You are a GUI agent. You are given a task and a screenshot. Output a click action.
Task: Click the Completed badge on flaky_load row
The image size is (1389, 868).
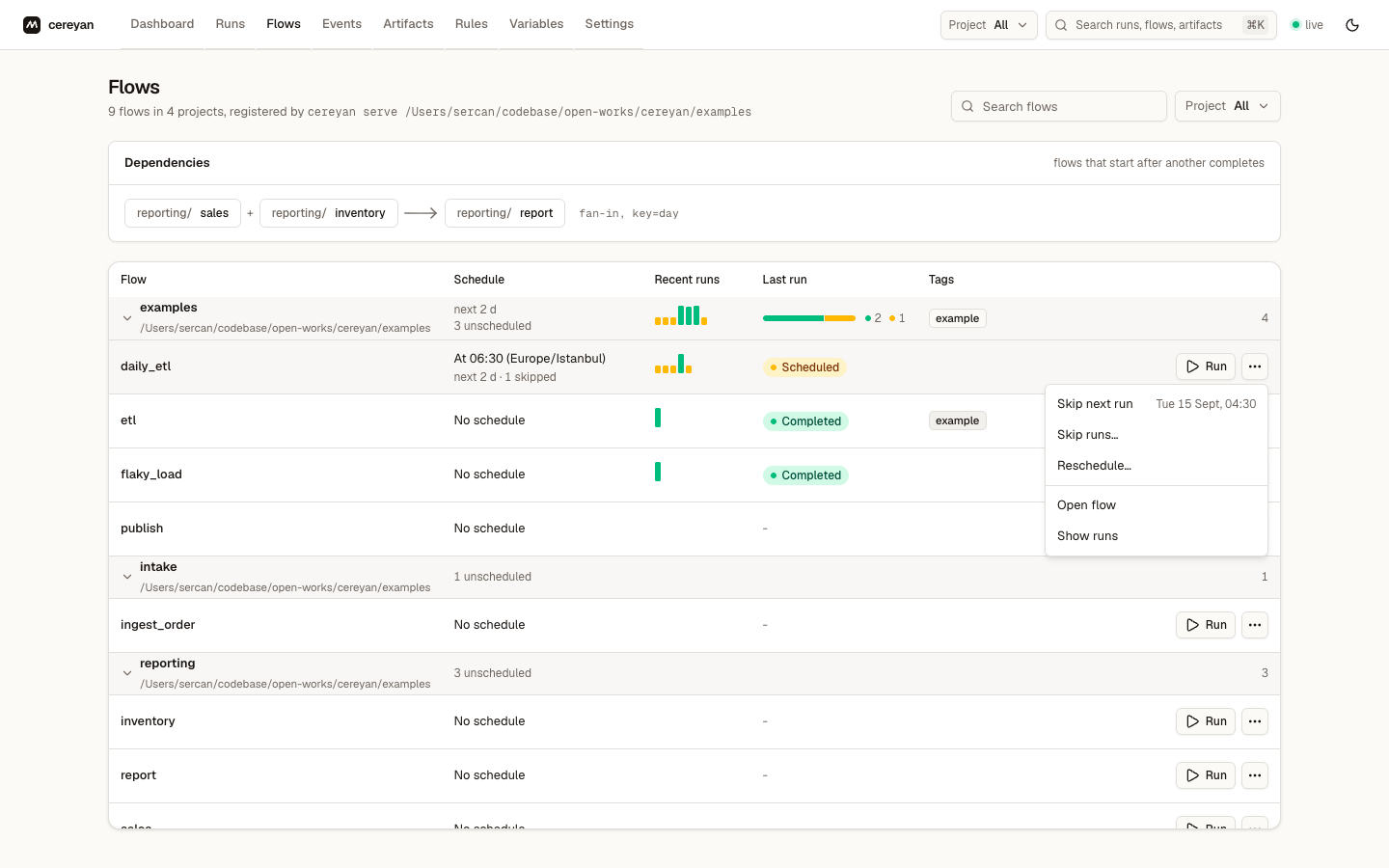click(805, 475)
